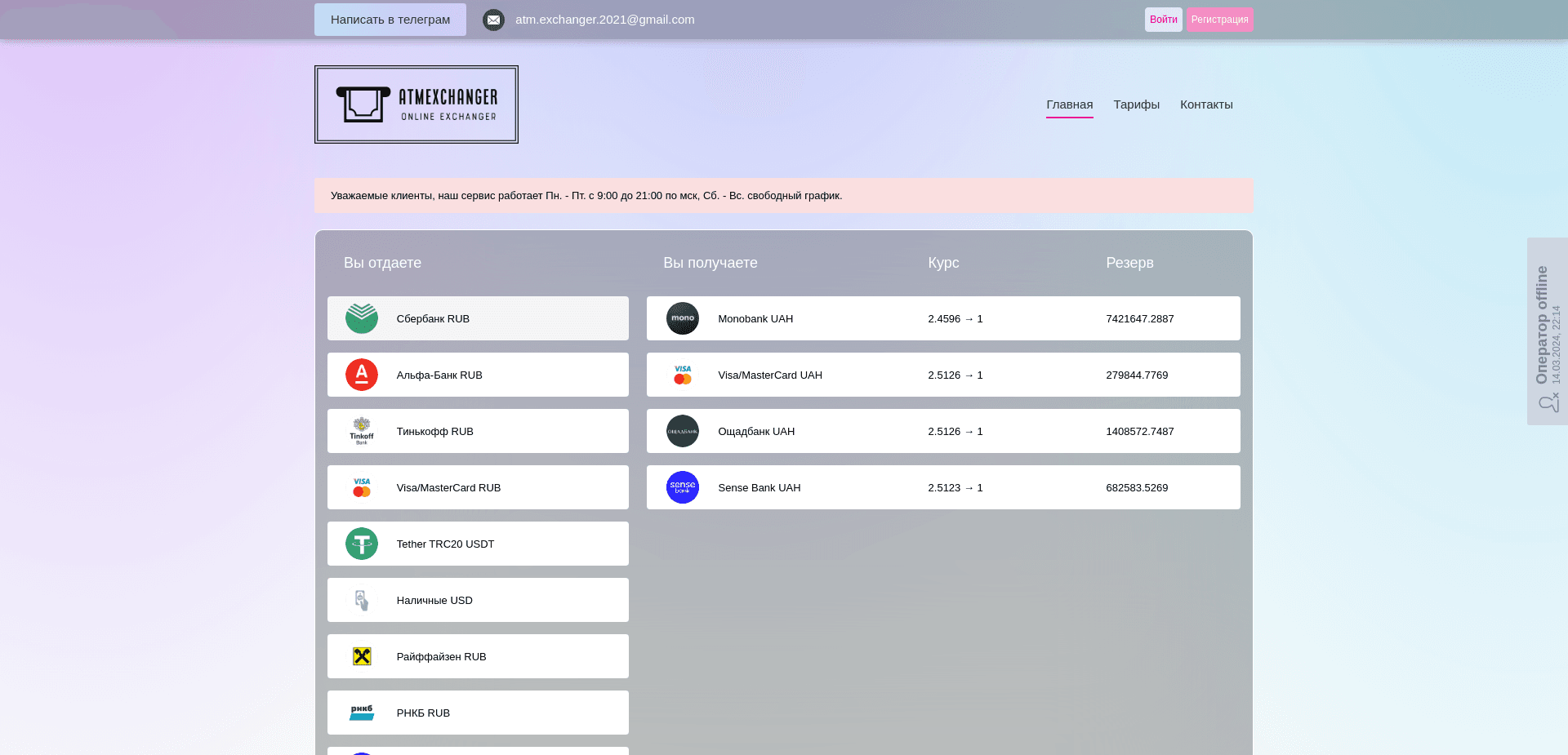Click the Monobank logo icon
1568x755 pixels.
pyautogui.click(x=683, y=318)
